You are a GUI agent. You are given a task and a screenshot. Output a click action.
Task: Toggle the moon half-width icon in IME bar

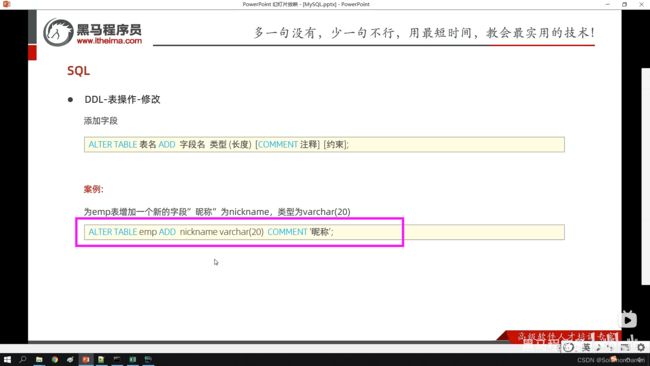tap(598, 347)
